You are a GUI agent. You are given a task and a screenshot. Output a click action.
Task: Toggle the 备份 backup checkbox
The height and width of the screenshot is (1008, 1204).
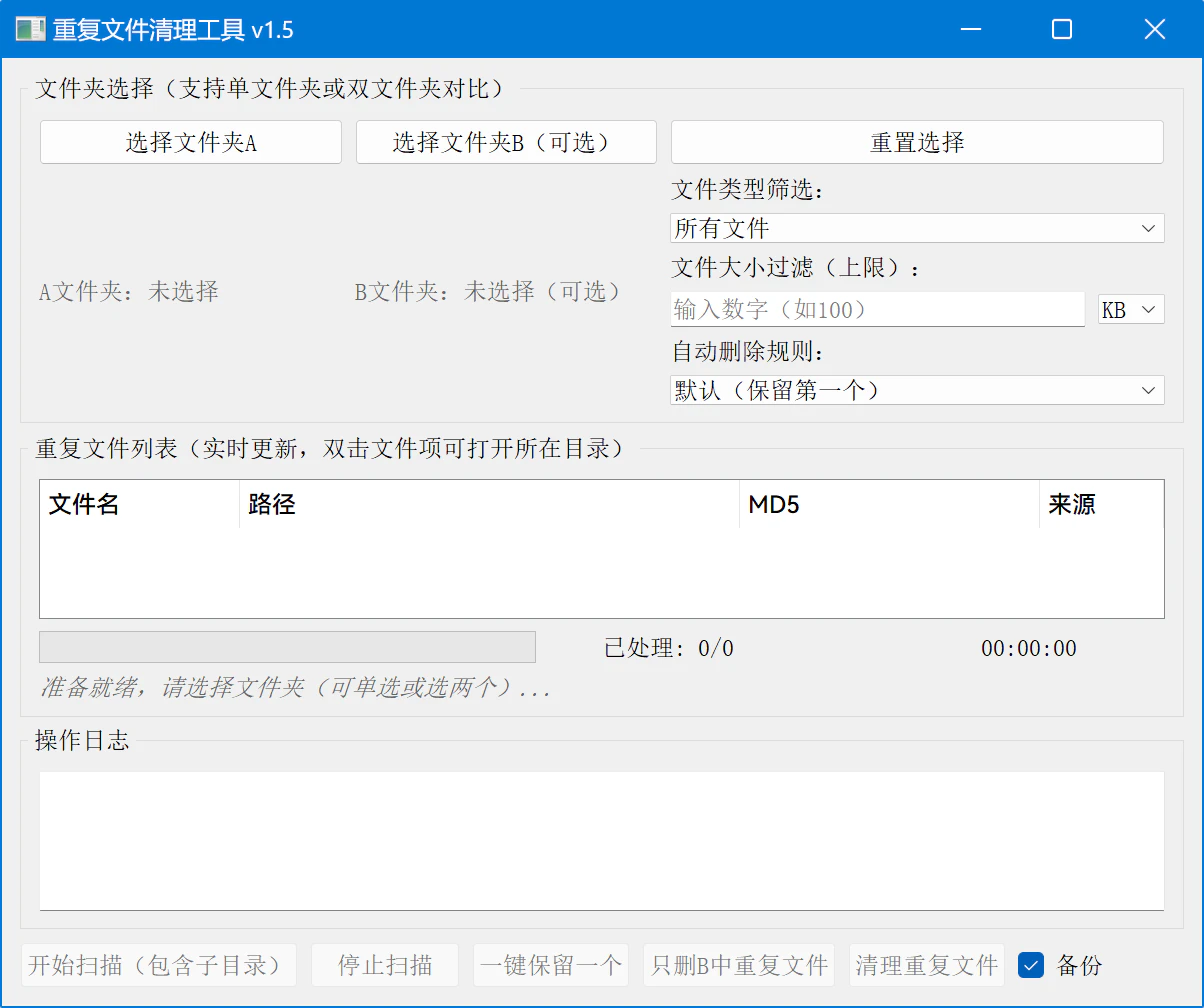coord(1031,965)
